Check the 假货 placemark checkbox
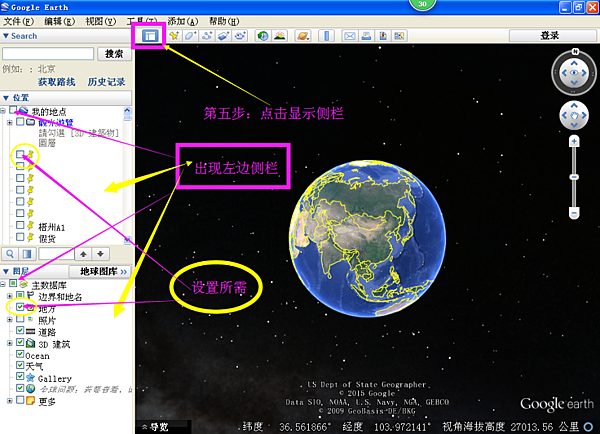This screenshot has width=600, height=434. point(20,237)
